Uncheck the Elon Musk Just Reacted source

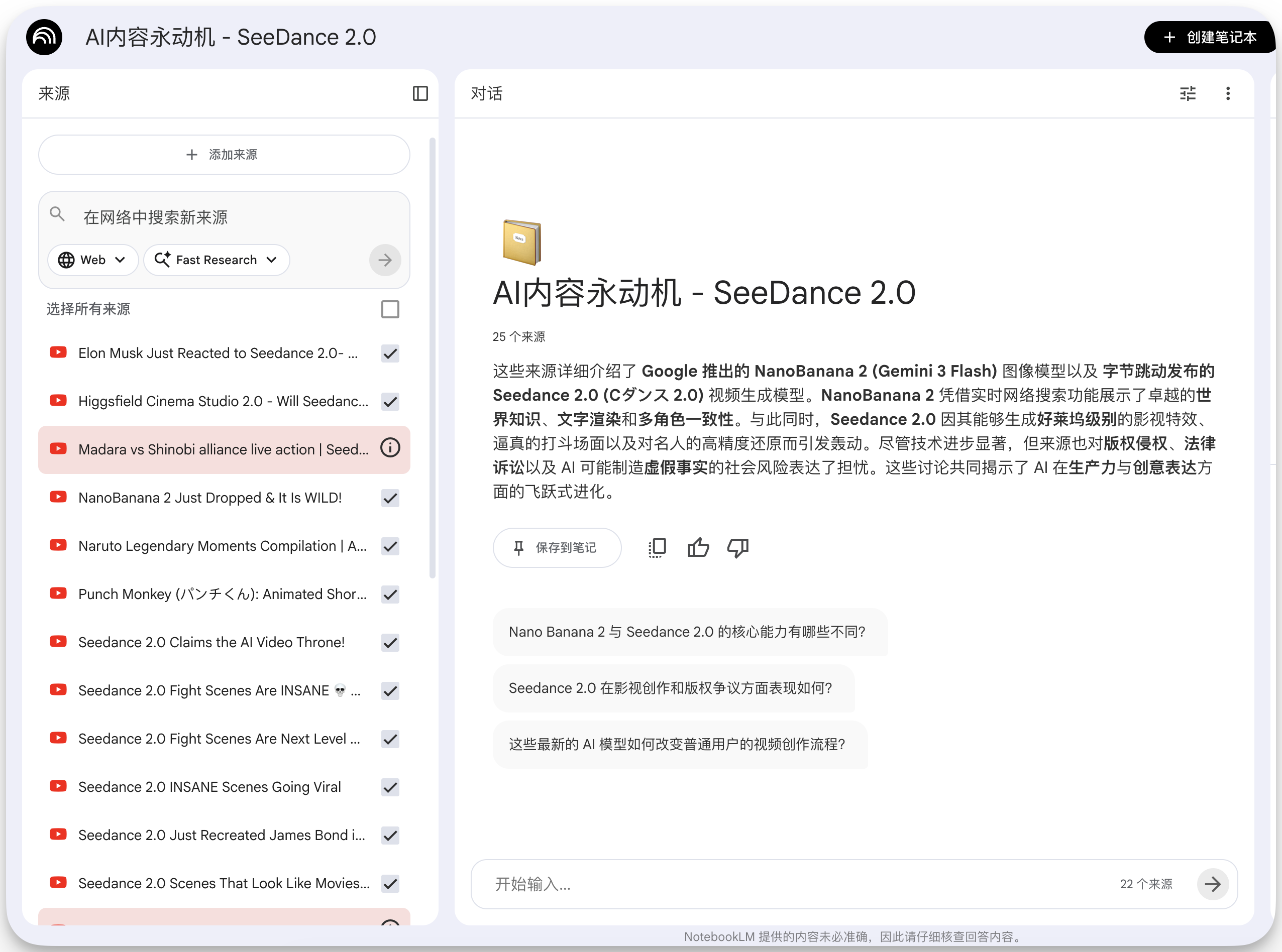click(390, 353)
